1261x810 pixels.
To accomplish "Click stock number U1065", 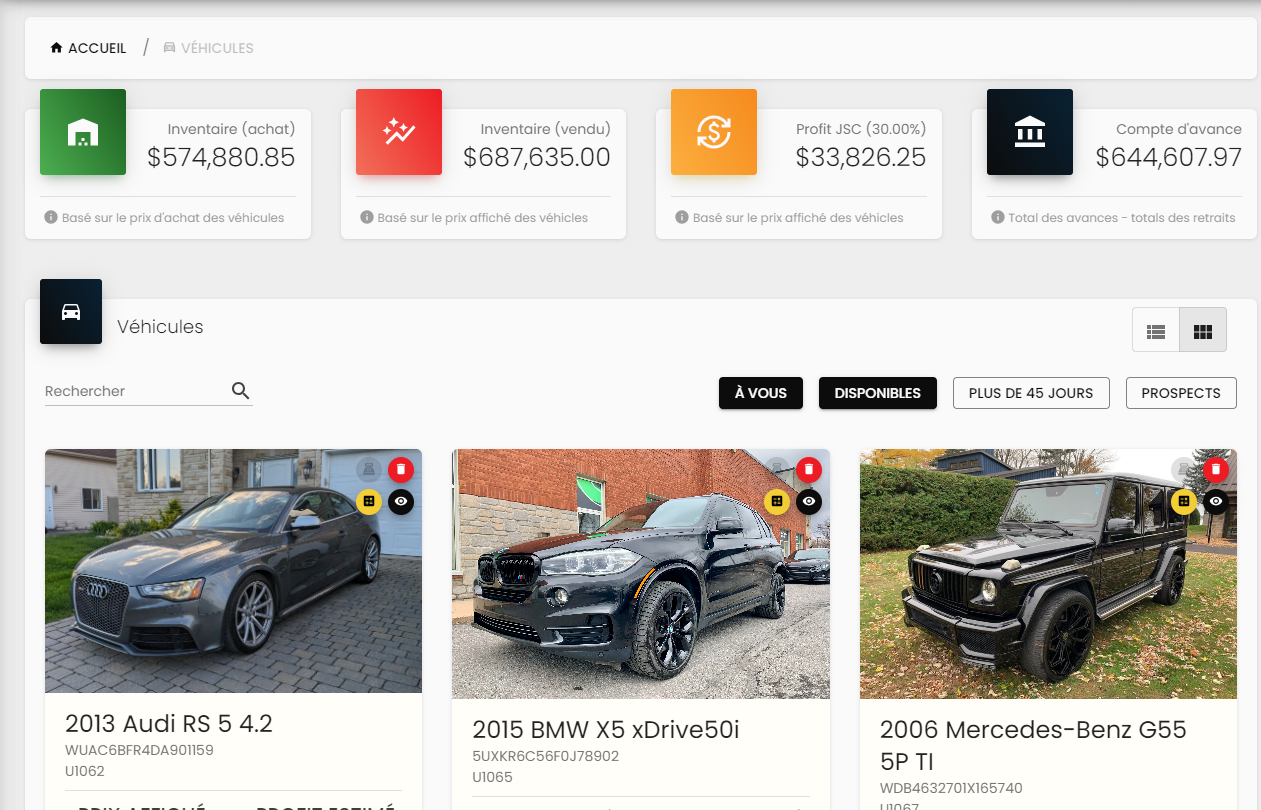I will click(492, 777).
